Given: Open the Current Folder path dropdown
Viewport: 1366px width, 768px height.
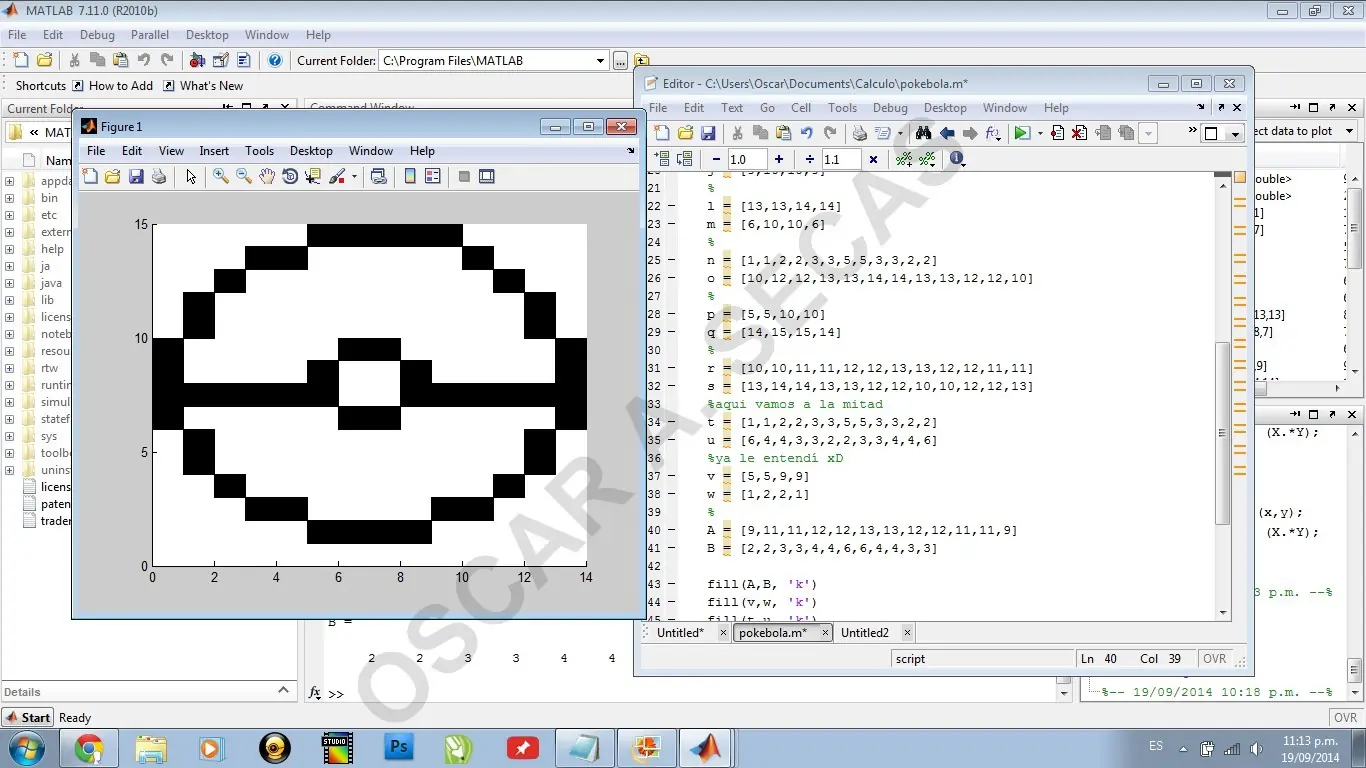Looking at the screenshot, I should [x=600, y=61].
